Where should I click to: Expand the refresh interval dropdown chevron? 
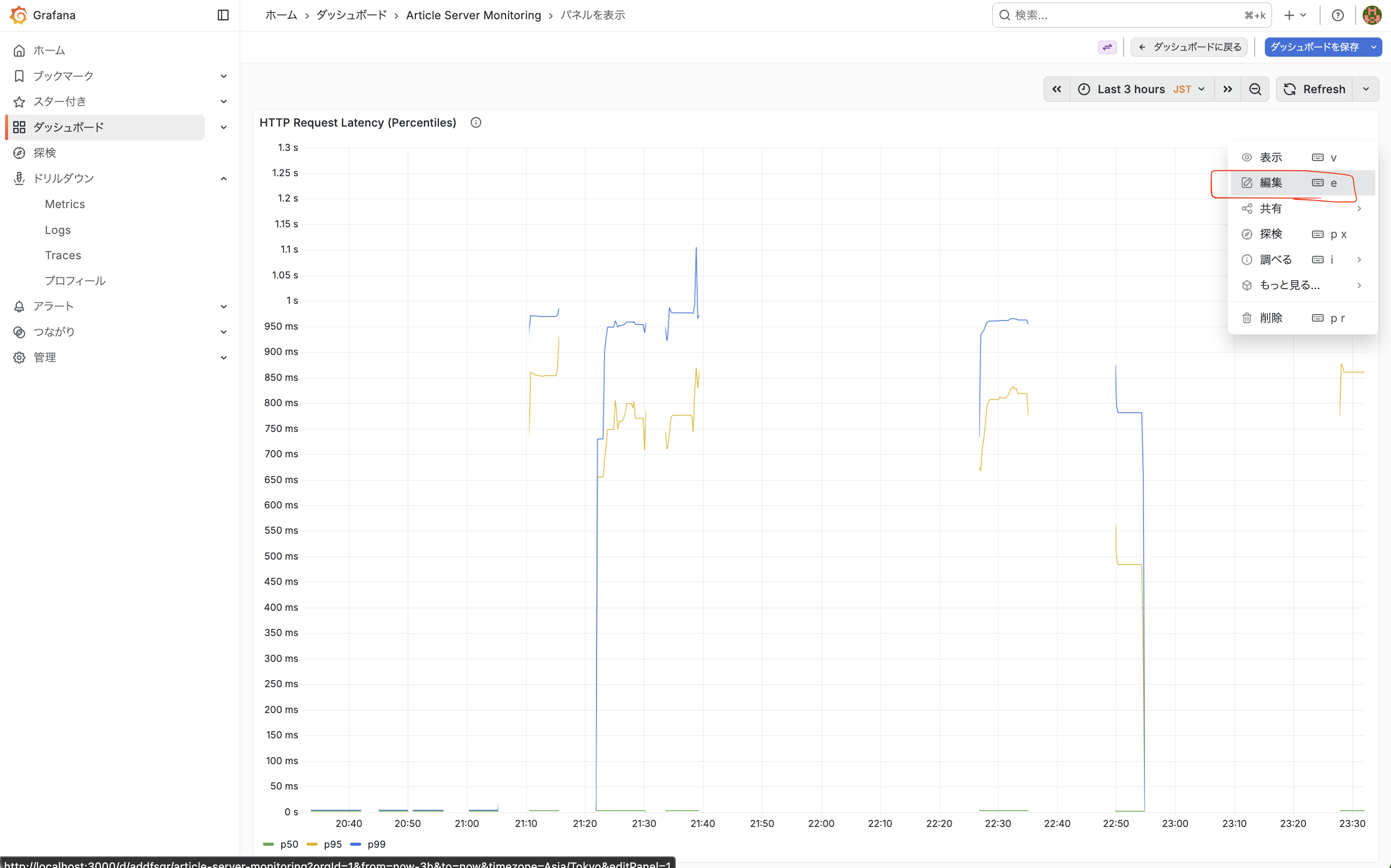pyautogui.click(x=1366, y=89)
